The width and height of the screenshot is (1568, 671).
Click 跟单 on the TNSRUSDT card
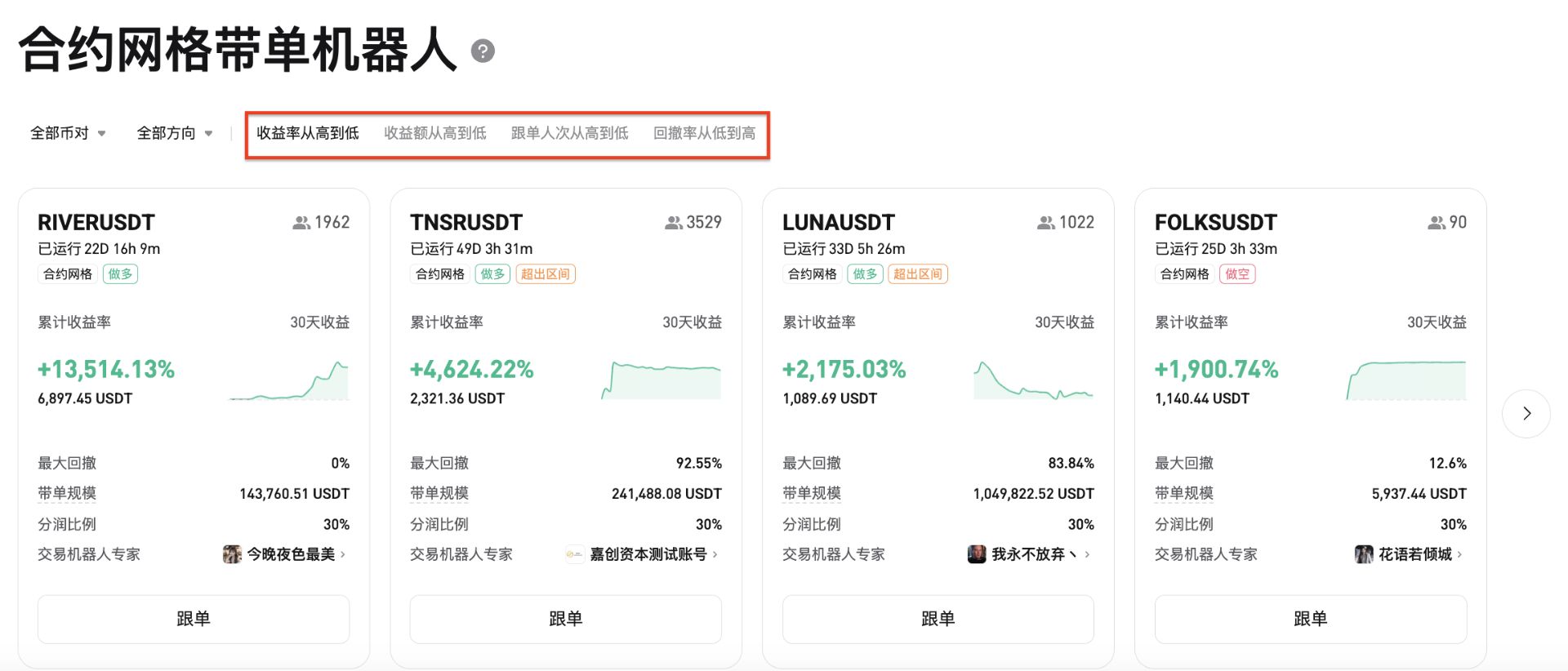(x=566, y=619)
